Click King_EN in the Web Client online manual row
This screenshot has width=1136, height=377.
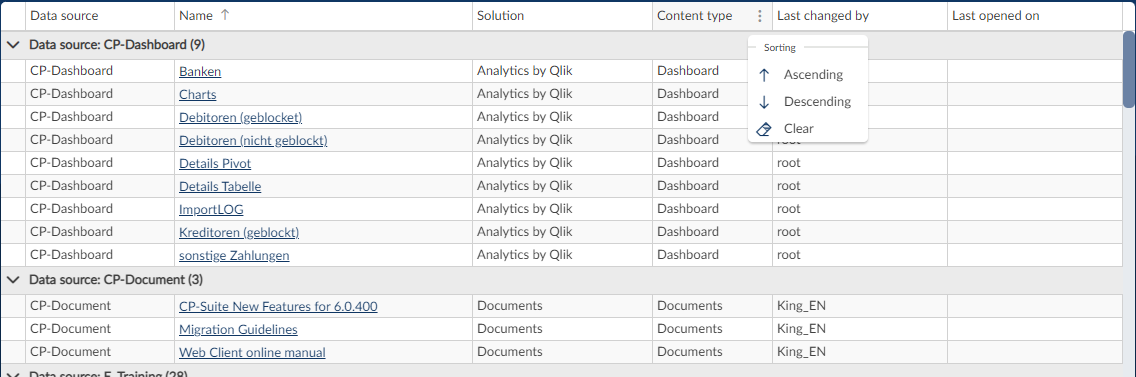(801, 352)
